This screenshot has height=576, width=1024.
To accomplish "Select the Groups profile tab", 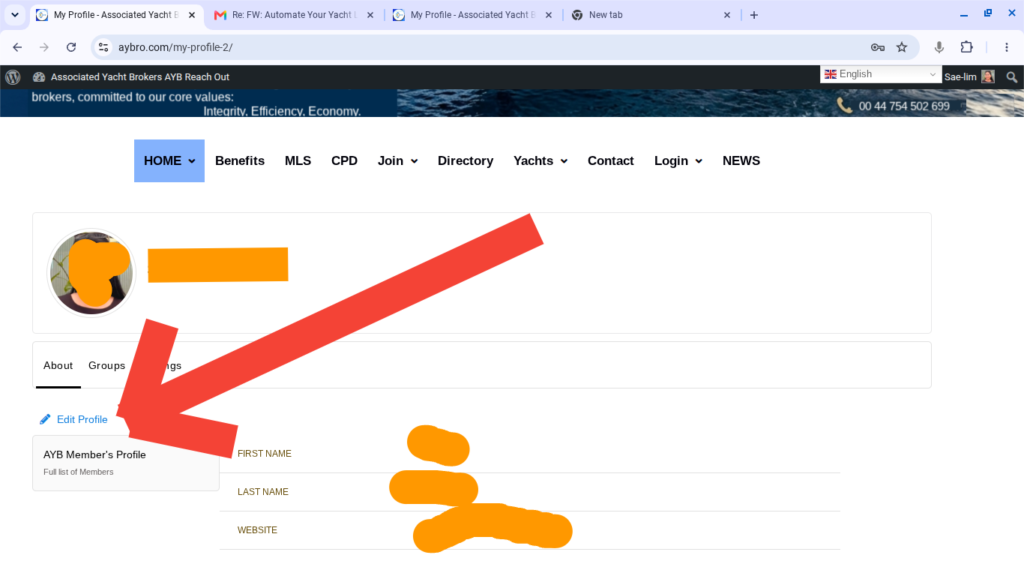I will (x=106, y=366).
